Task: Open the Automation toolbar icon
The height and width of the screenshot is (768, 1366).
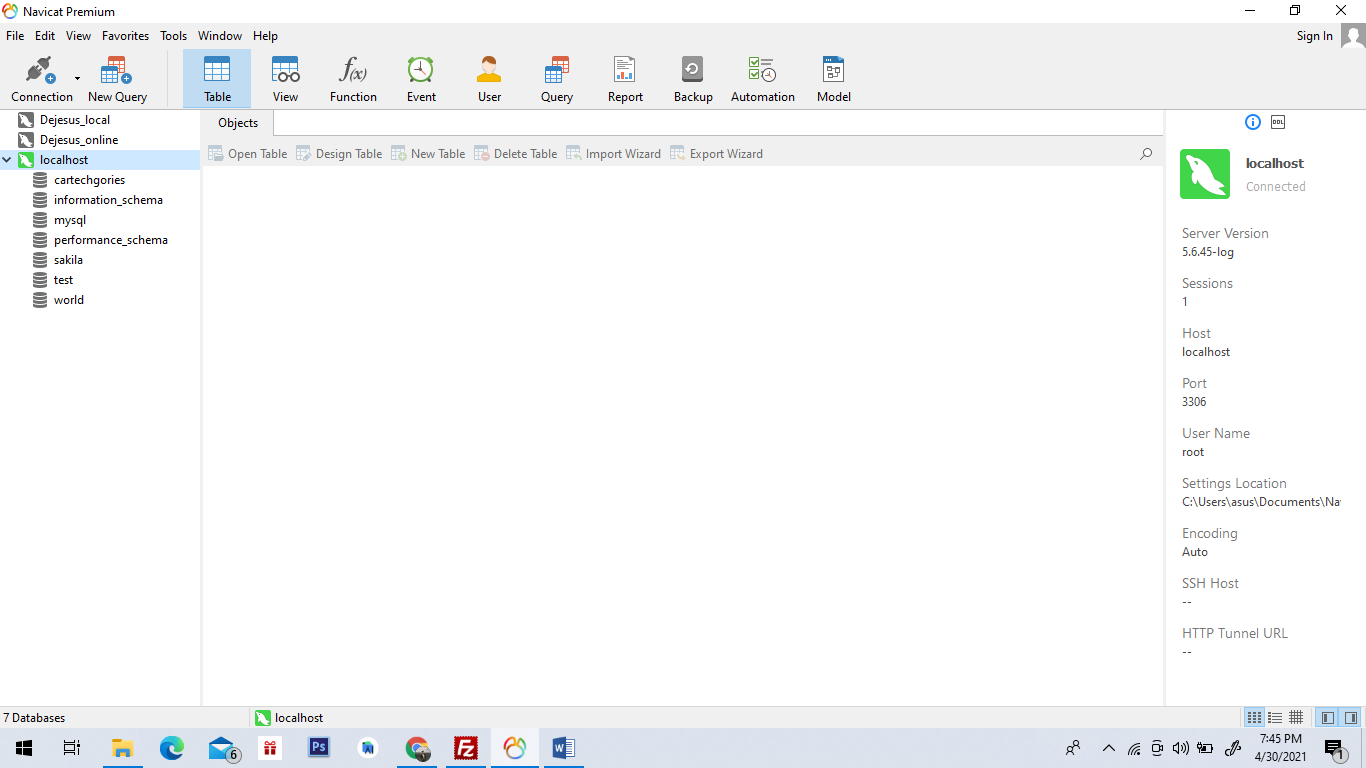Action: click(x=762, y=79)
